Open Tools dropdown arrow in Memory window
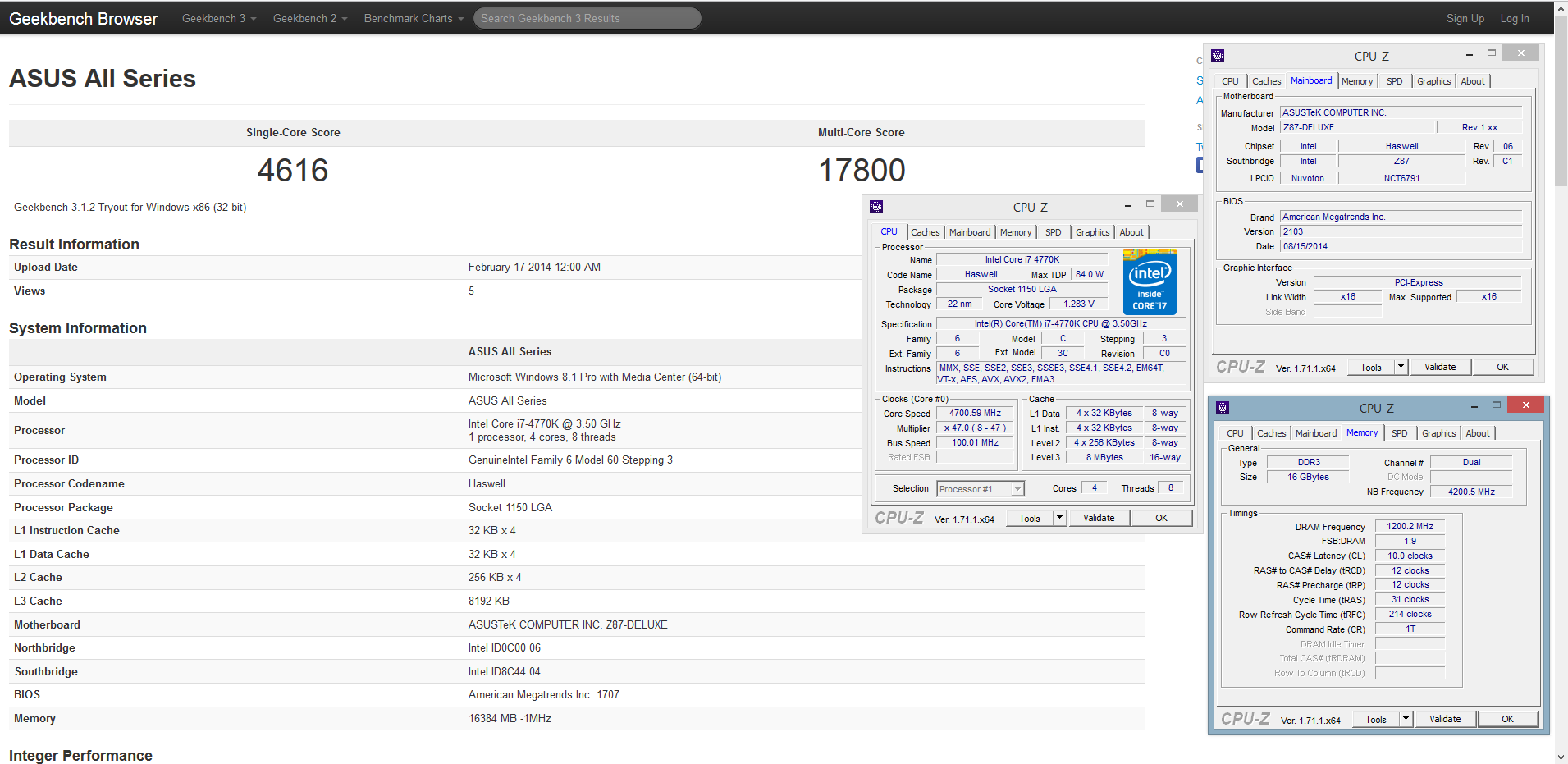The image size is (1568, 764). click(1406, 719)
